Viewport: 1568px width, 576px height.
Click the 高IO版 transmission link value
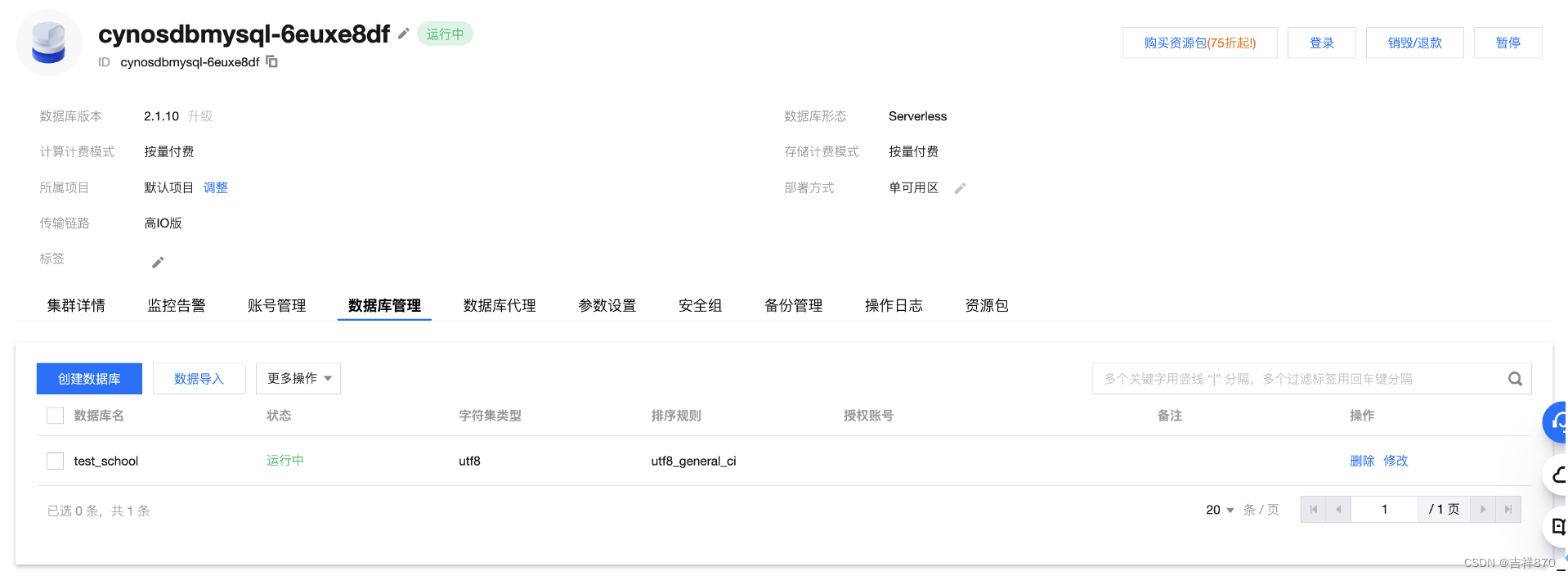click(x=163, y=223)
